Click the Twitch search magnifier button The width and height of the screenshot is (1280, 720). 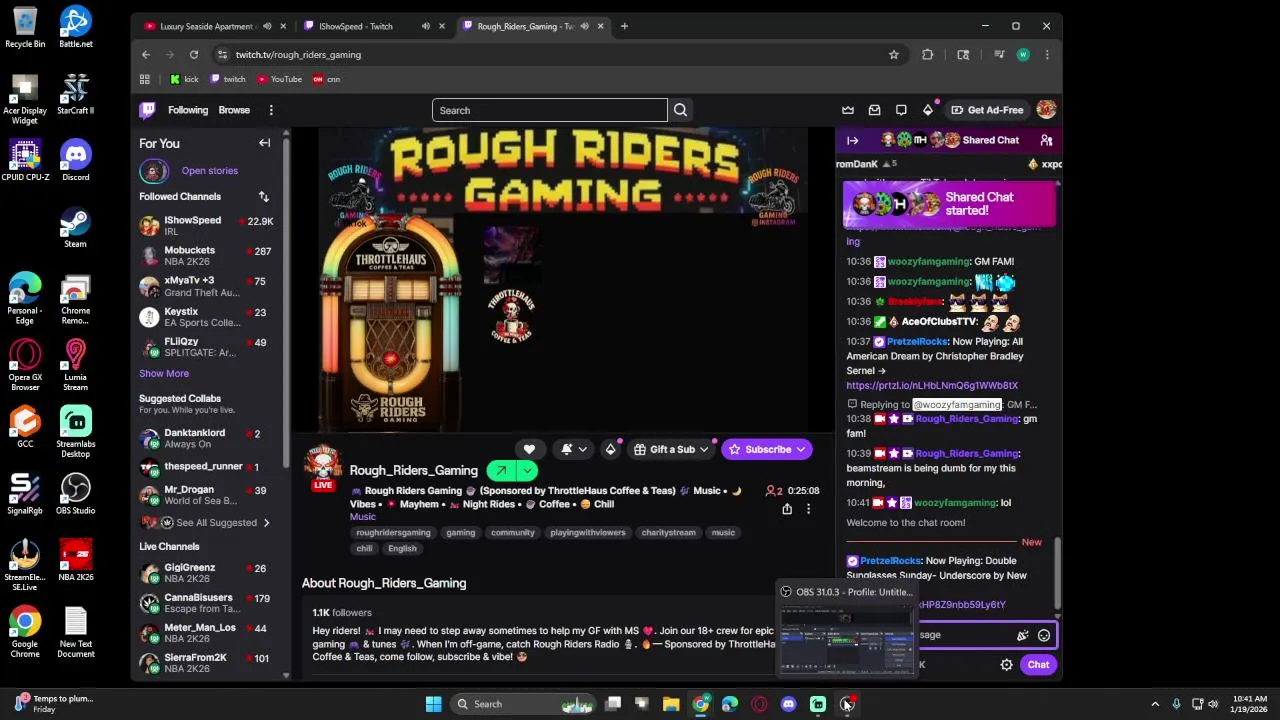point(680,110)
